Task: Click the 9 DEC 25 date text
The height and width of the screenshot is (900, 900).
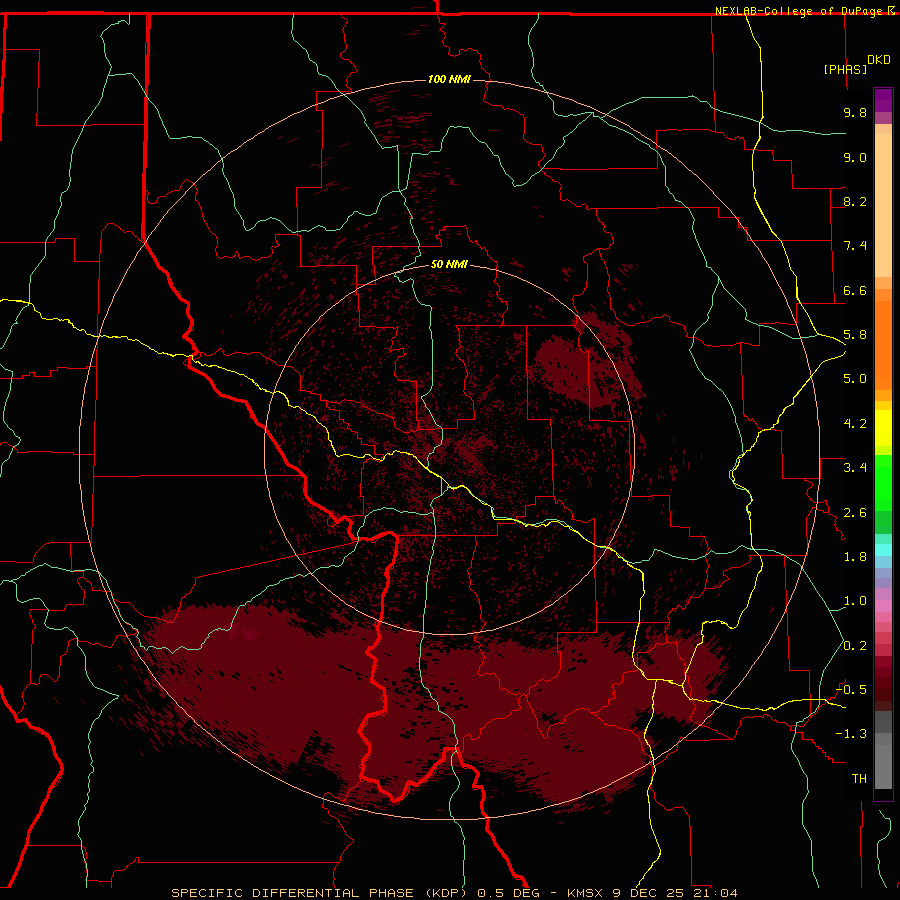Action: pyautogui.click(x=650, y=893)
